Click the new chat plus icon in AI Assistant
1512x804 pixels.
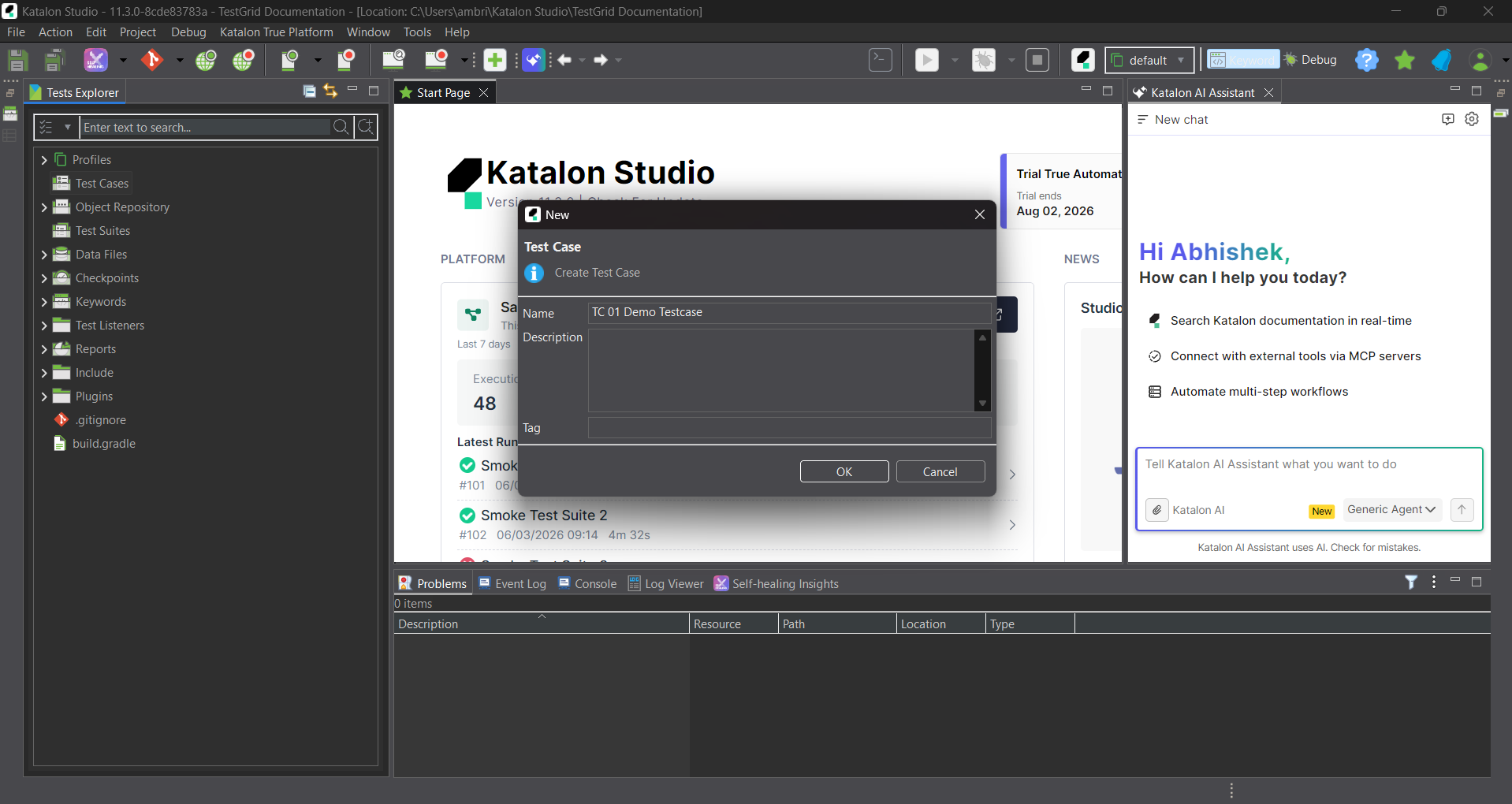(1448, 119)
